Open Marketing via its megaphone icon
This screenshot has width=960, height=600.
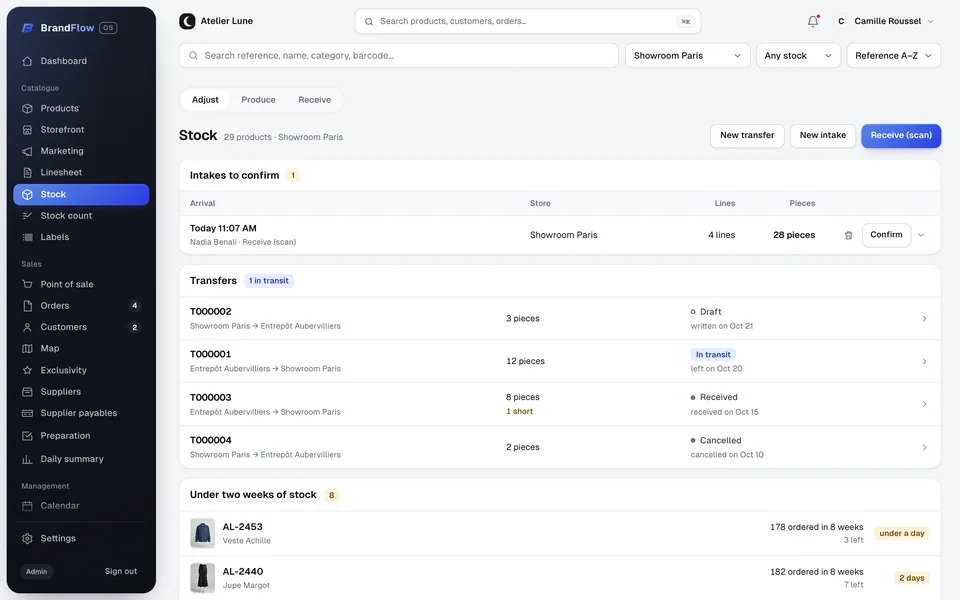[x=27, y=151]
